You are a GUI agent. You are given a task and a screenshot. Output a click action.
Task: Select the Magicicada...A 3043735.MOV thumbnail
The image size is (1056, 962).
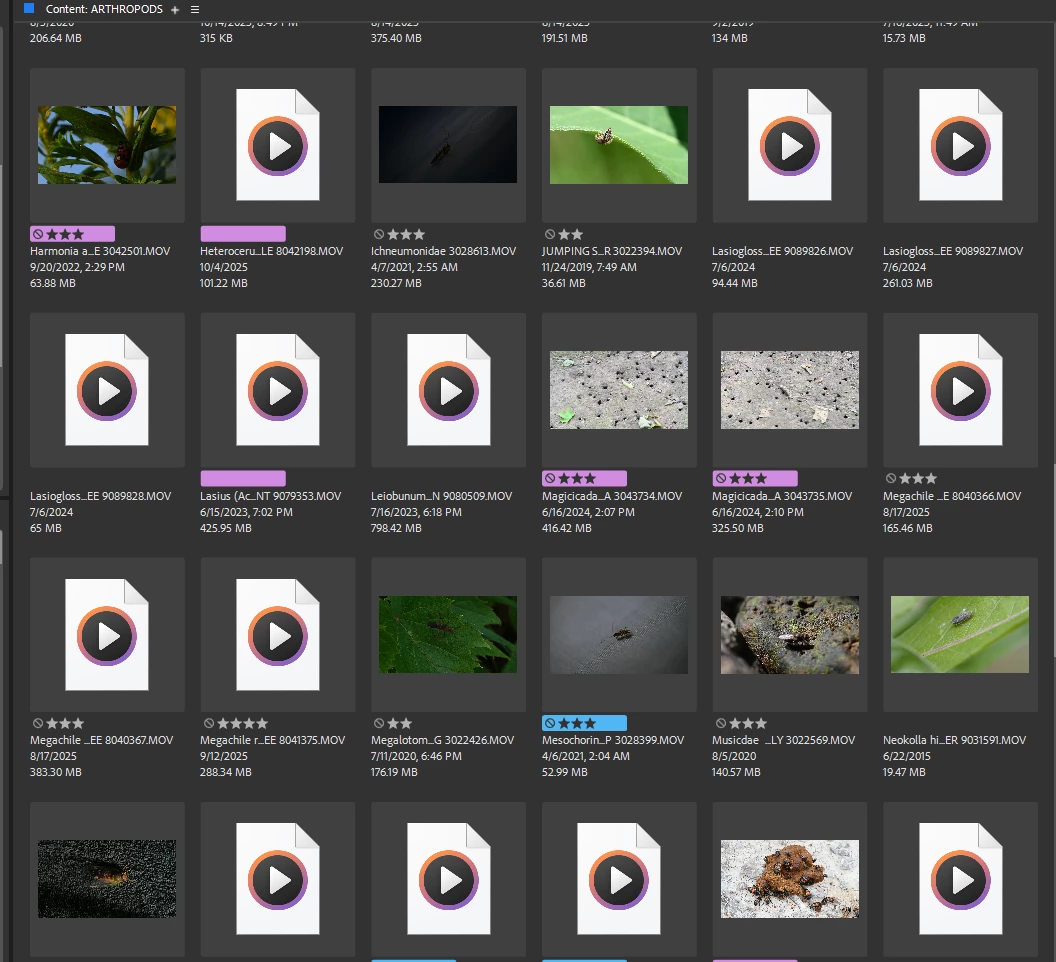pyautogui.click(x=790, y=389)
